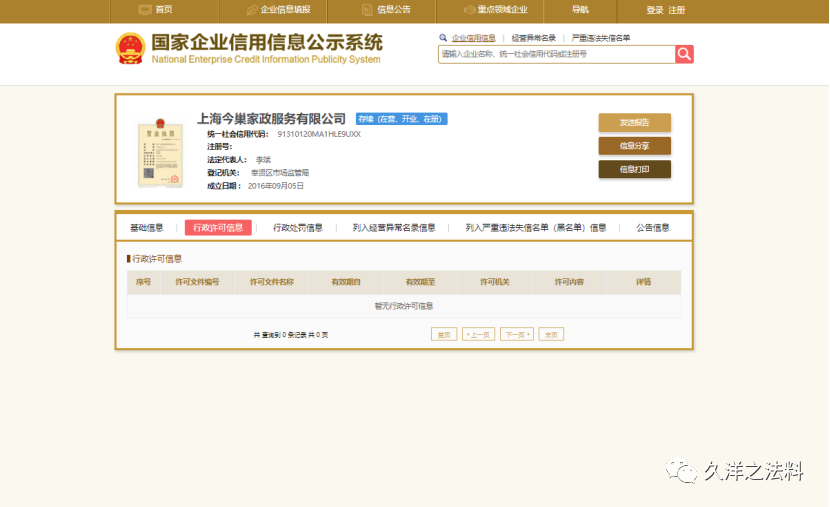830x507 pixels.
Task: Open the 列入经营异常名录信息 tab
Action: 394,228
